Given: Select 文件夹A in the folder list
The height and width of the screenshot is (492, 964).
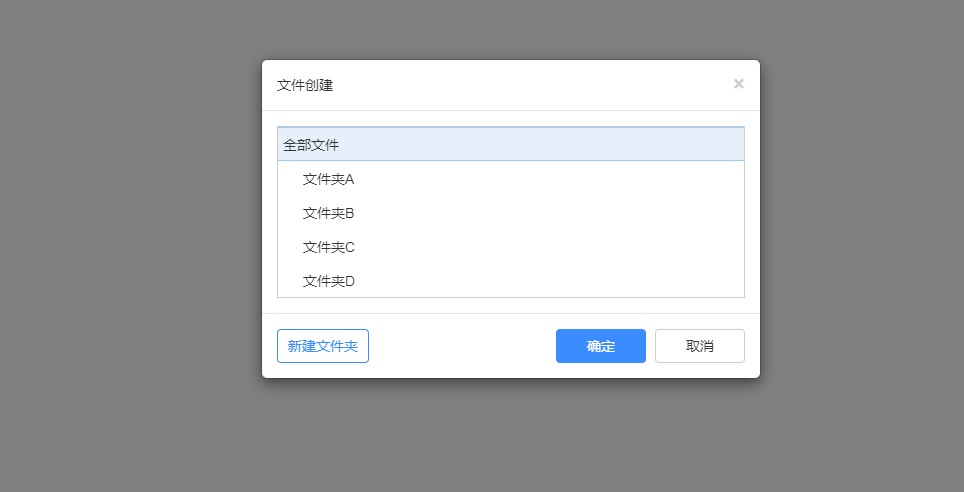Looking at the screenshot, I should [x=511, y=179].
